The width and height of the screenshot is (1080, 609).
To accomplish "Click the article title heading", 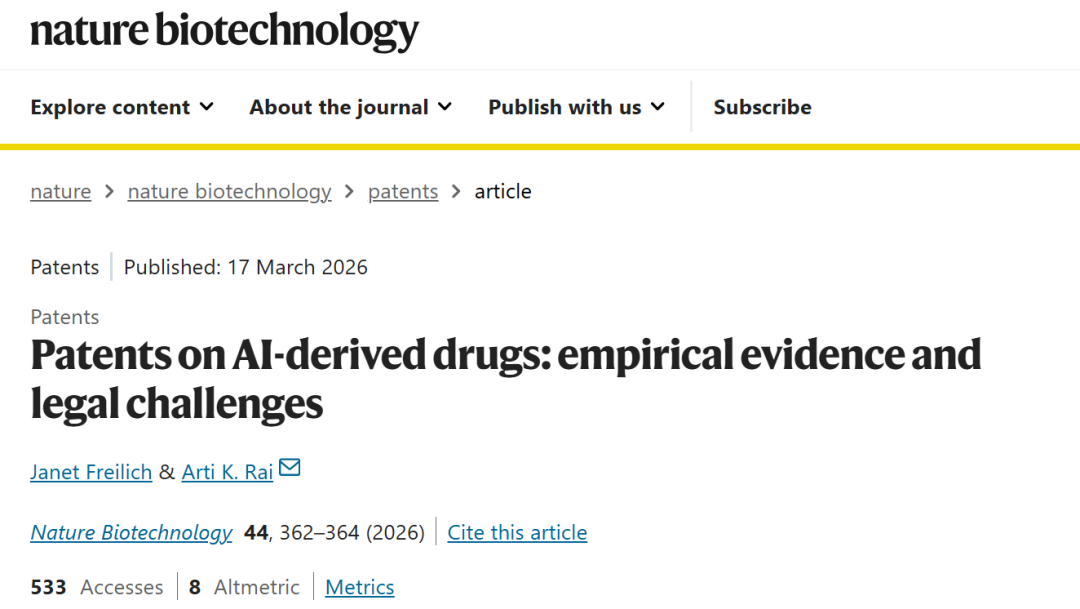I will 505,380.
